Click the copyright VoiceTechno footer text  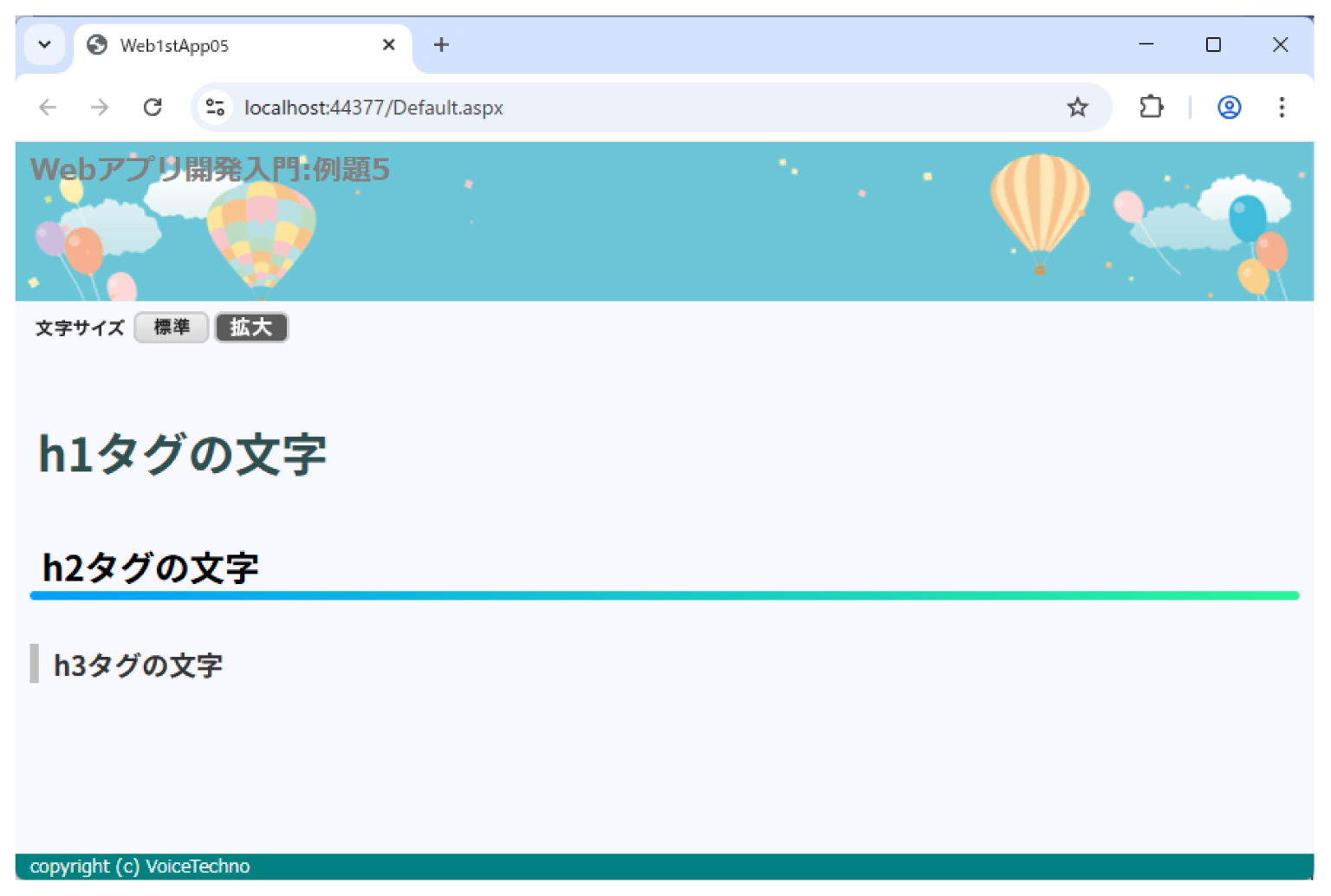[141, 866]
